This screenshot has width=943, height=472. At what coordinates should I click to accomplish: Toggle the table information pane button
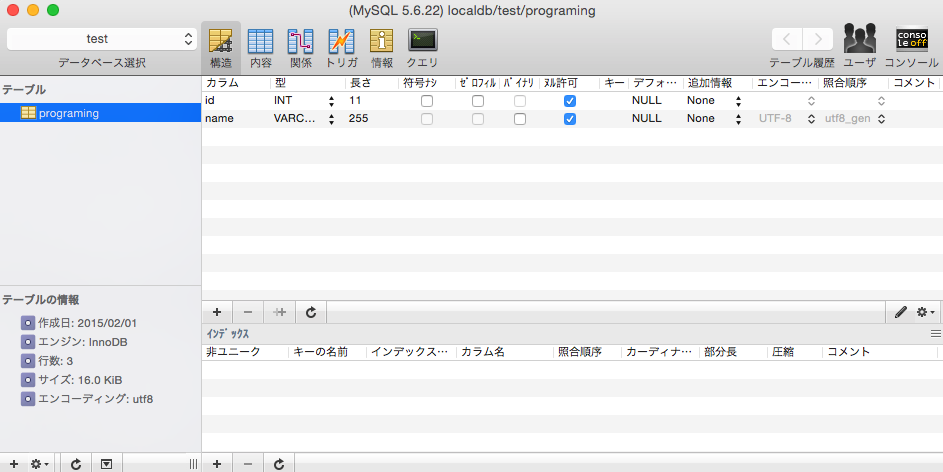point(106,464)
